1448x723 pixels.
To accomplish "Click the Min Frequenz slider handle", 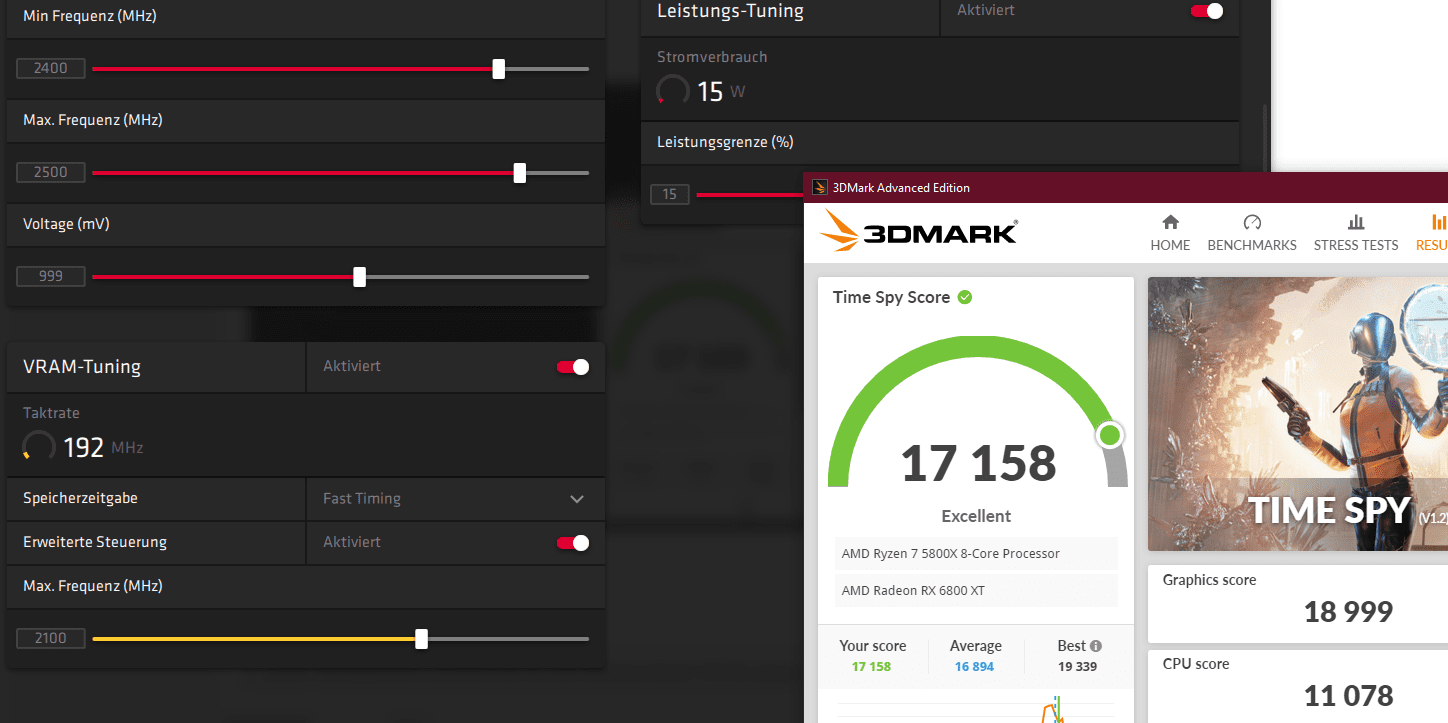I will pyautogui.click(x=499, y=68).
